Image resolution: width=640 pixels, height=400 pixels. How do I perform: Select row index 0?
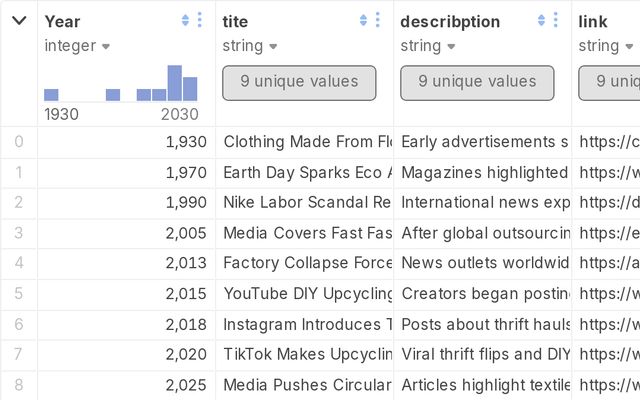pyautogui.click(x=18, y=142)
